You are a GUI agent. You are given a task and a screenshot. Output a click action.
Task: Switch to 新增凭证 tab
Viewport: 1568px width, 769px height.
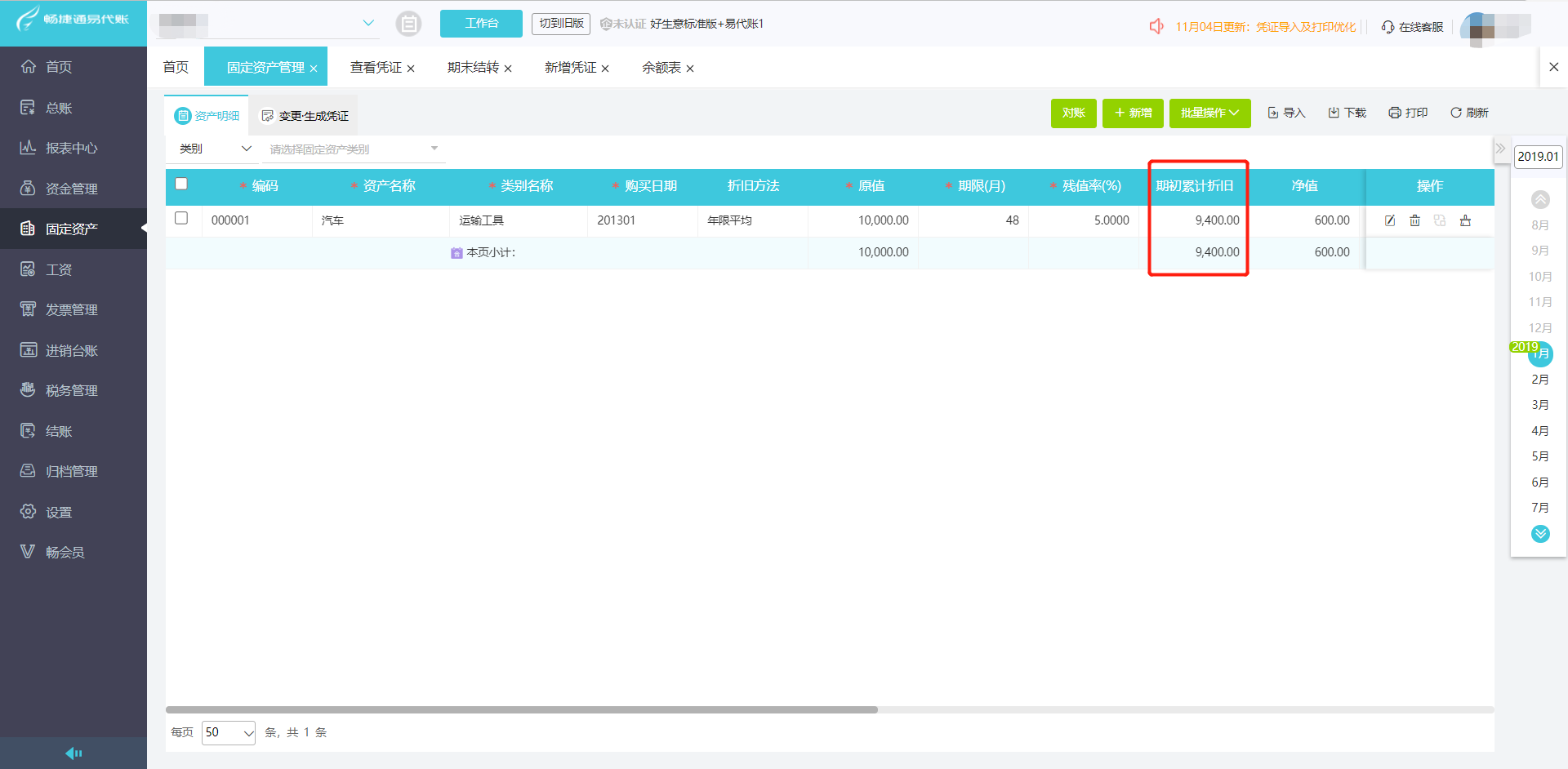pos(570,68)
